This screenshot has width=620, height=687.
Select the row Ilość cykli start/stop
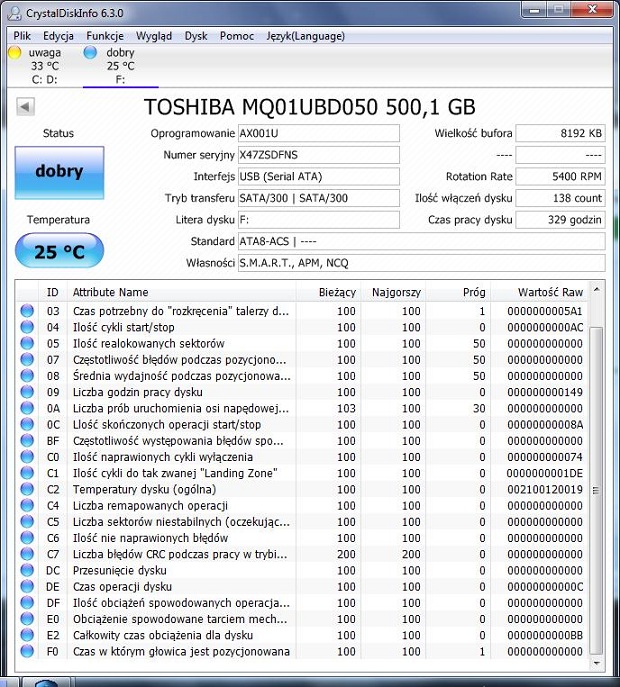(302, 327)
